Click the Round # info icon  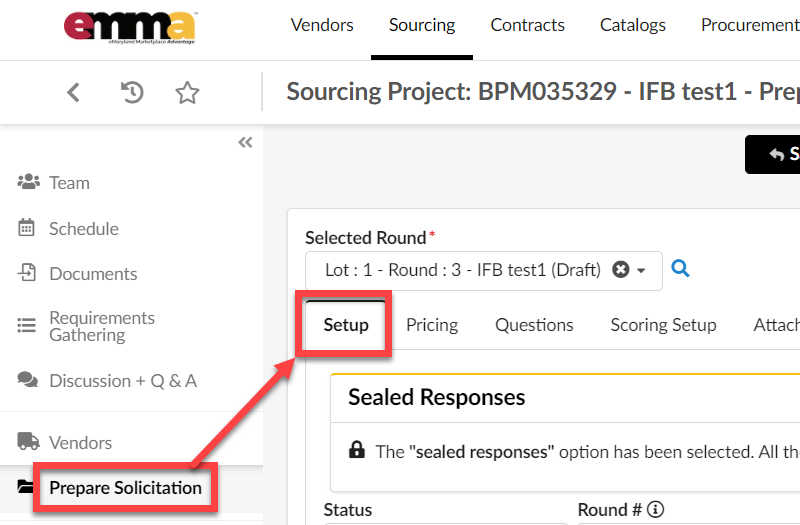click(656, 510)
